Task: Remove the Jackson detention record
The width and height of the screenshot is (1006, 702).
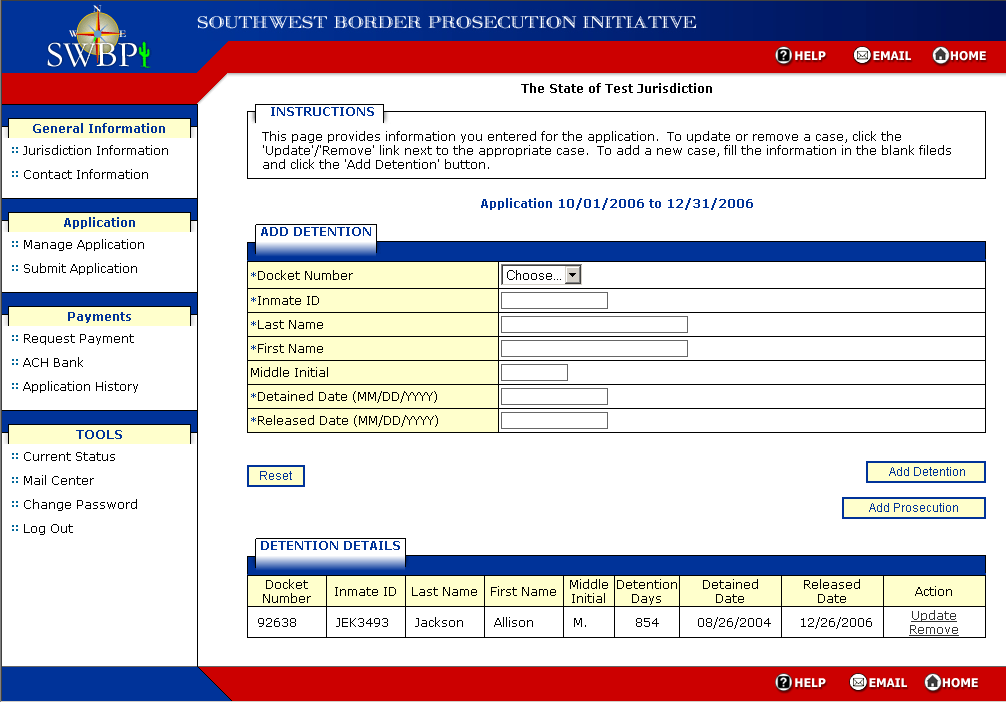Action: tap(933, 630)
